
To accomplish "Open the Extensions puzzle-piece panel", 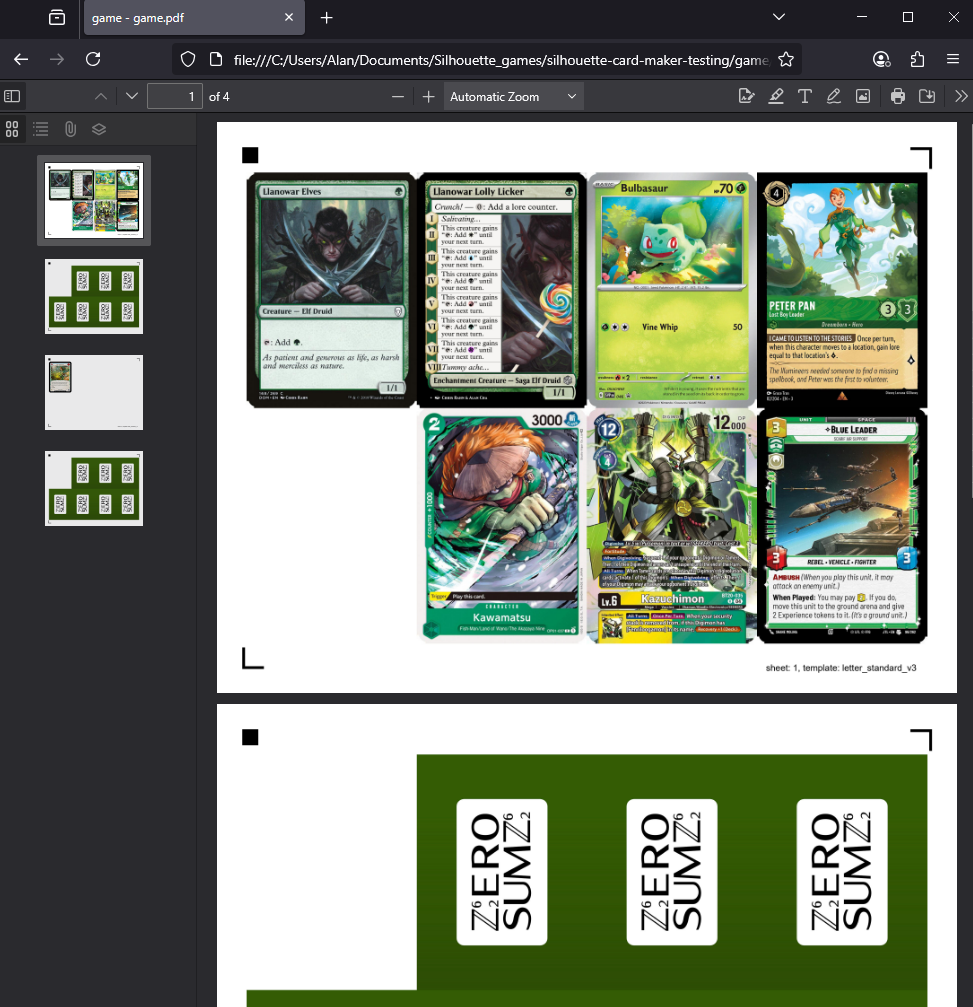I will click(x=917, y=59).
